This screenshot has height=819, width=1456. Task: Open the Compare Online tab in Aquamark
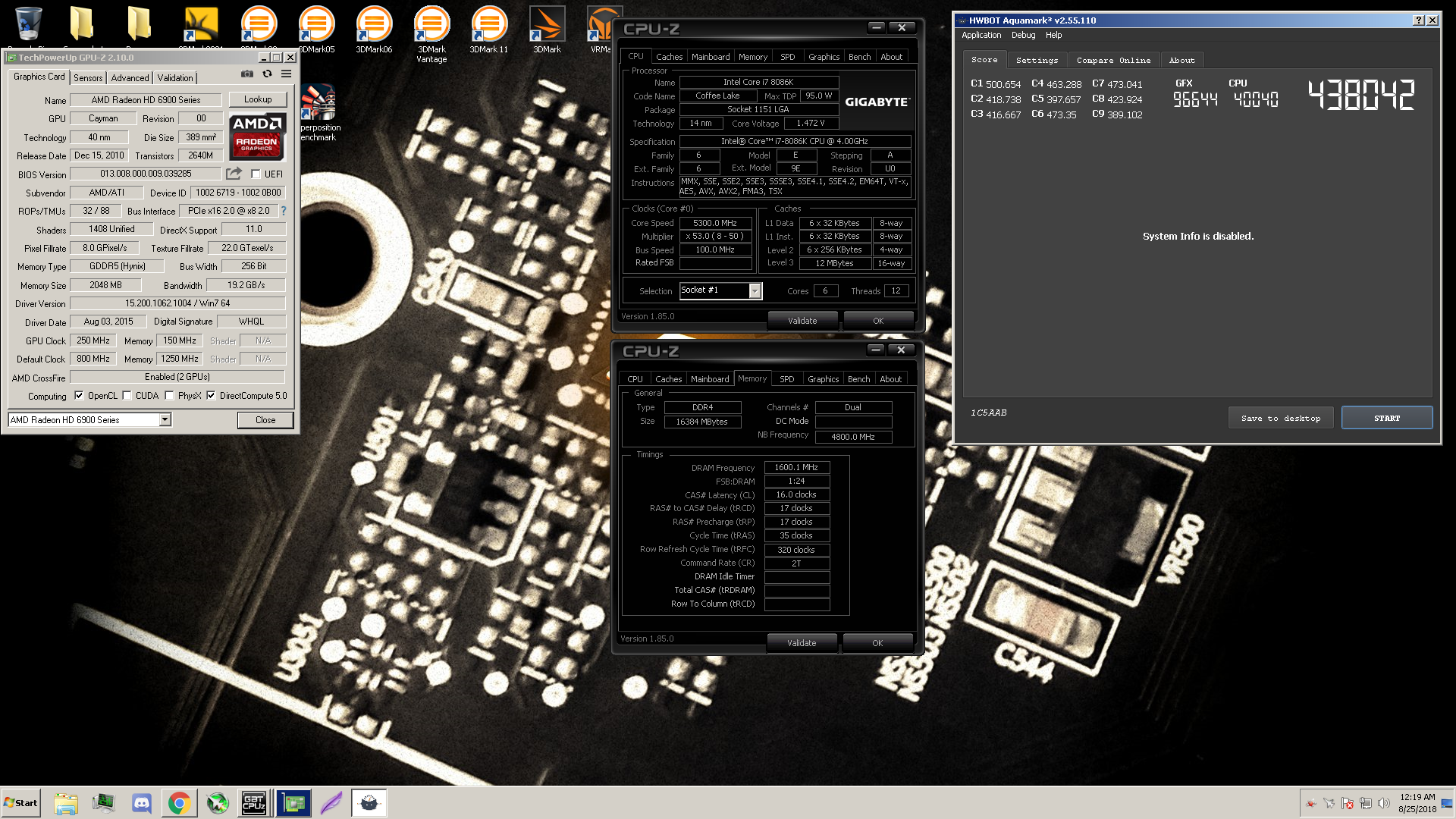tap(1113, 60)
